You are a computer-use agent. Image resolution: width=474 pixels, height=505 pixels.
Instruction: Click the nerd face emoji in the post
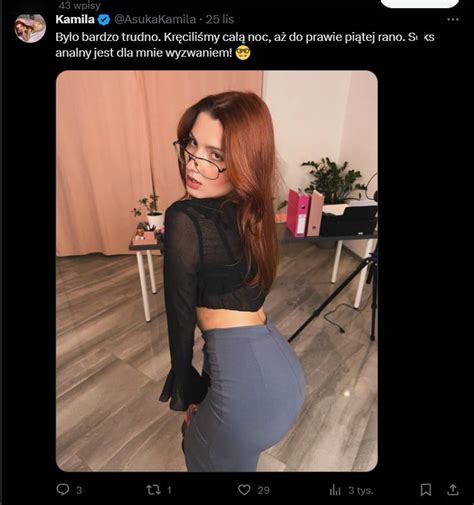[243, 53]
